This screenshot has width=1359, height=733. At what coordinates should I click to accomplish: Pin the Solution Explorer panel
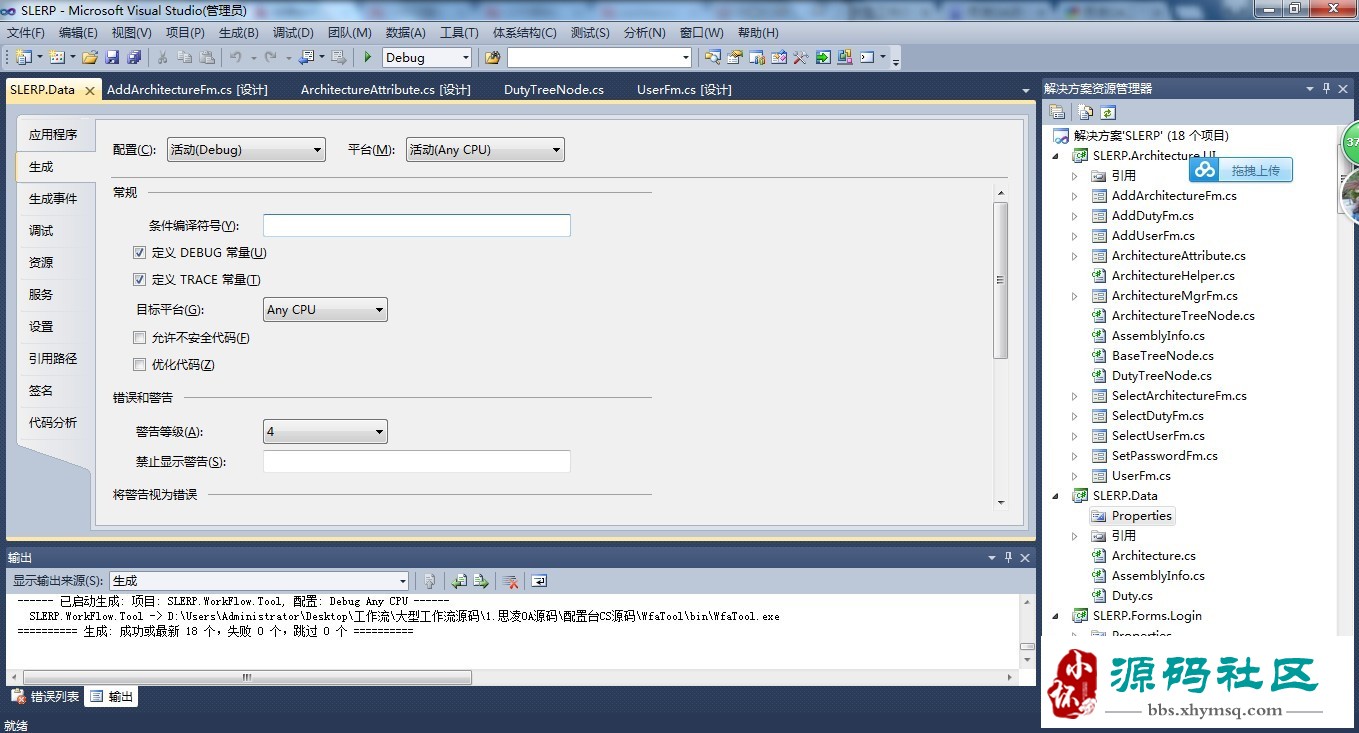coord(1327,88)
